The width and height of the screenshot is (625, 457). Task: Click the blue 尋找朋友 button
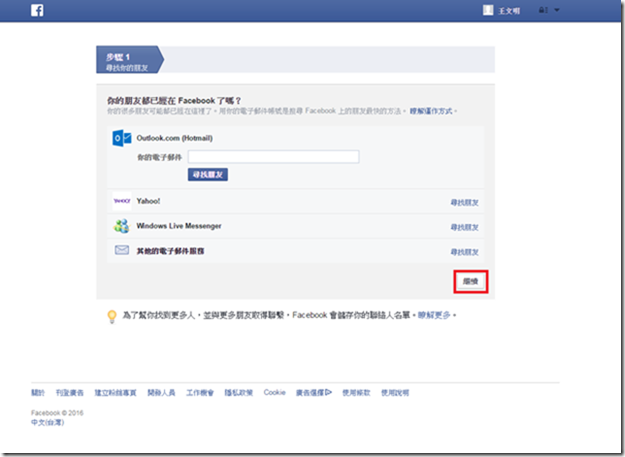208,175
